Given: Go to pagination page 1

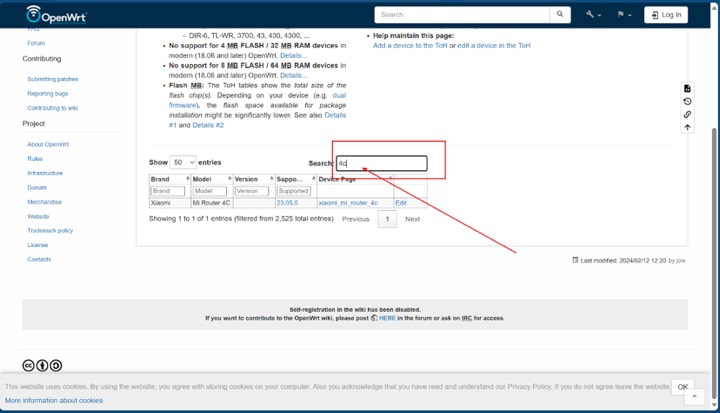Looking at the screenshot, I should [387, 219].
